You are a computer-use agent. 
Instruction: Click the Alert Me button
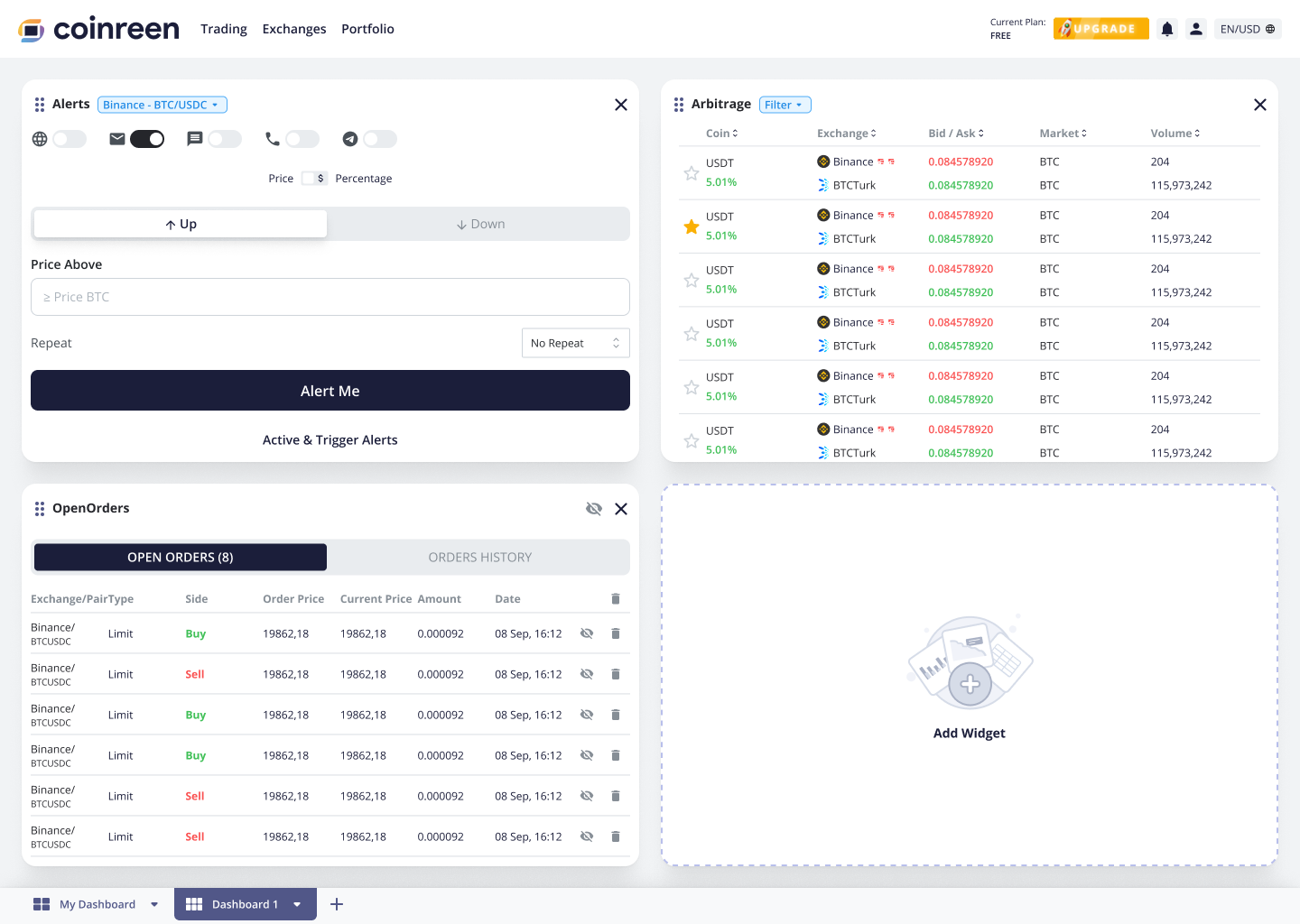(330, 391)
